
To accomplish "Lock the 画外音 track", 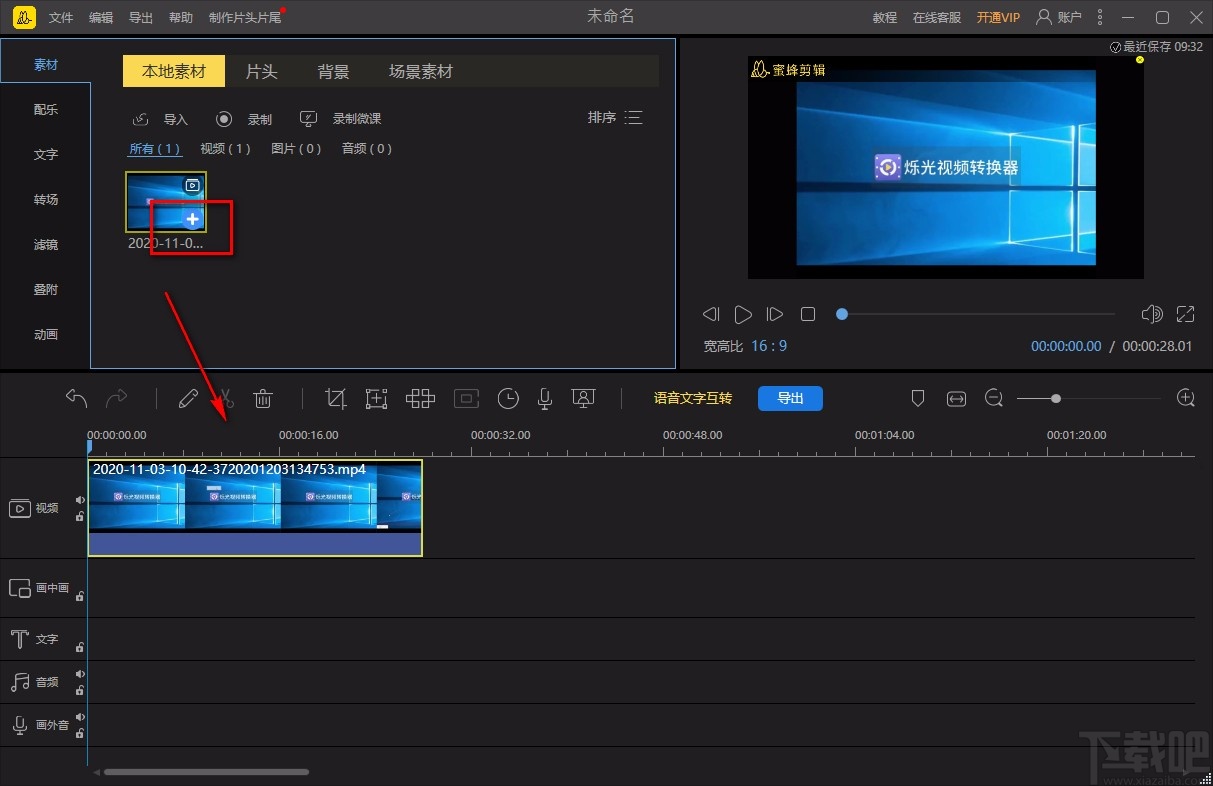I will tap(80, 732).
